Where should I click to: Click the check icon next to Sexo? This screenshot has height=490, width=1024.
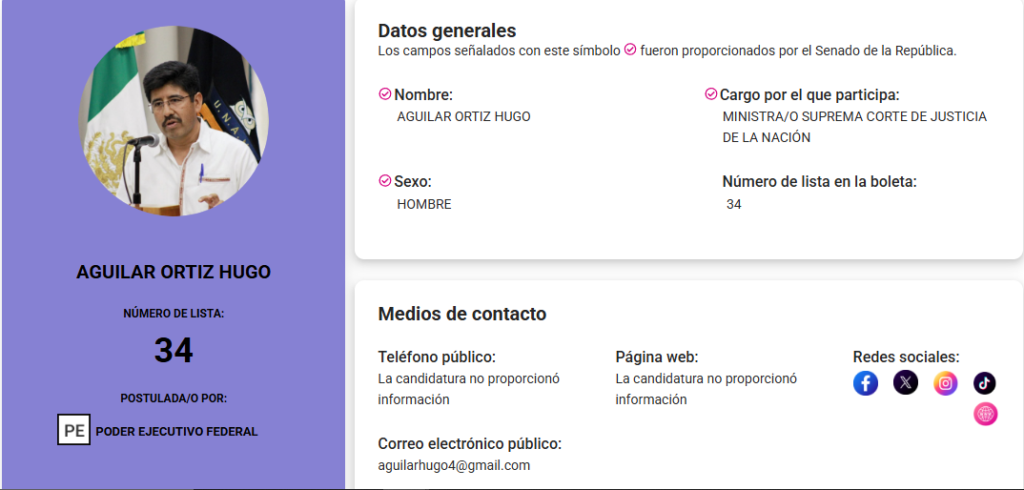tap(385, 181)
